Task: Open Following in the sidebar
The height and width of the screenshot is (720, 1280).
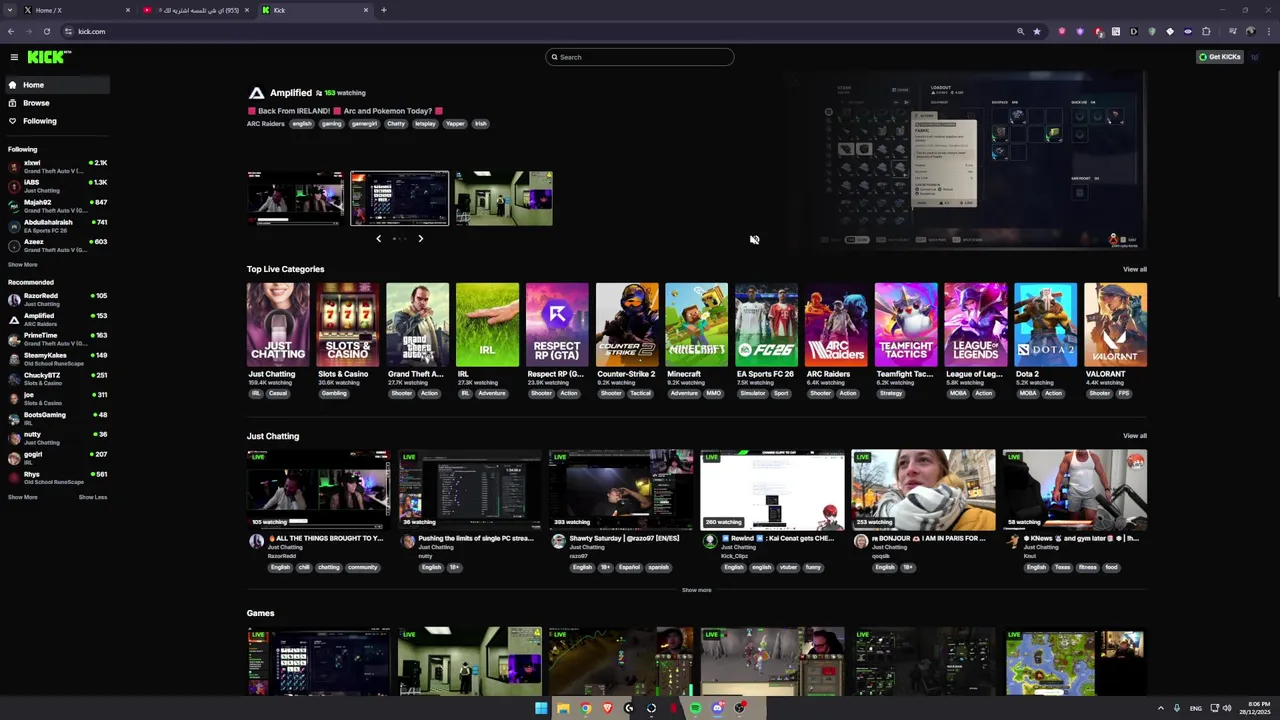Action: click(56, 121)
